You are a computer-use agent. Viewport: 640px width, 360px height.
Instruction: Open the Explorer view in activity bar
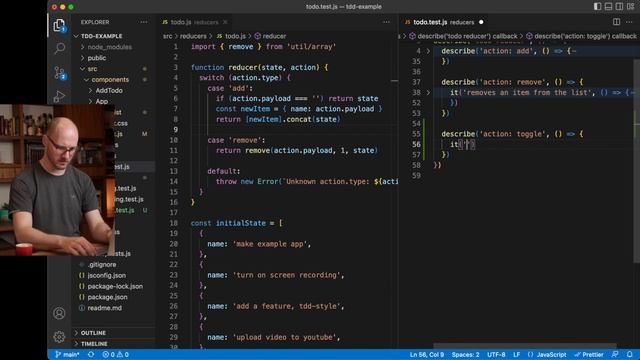coord(60,25)
